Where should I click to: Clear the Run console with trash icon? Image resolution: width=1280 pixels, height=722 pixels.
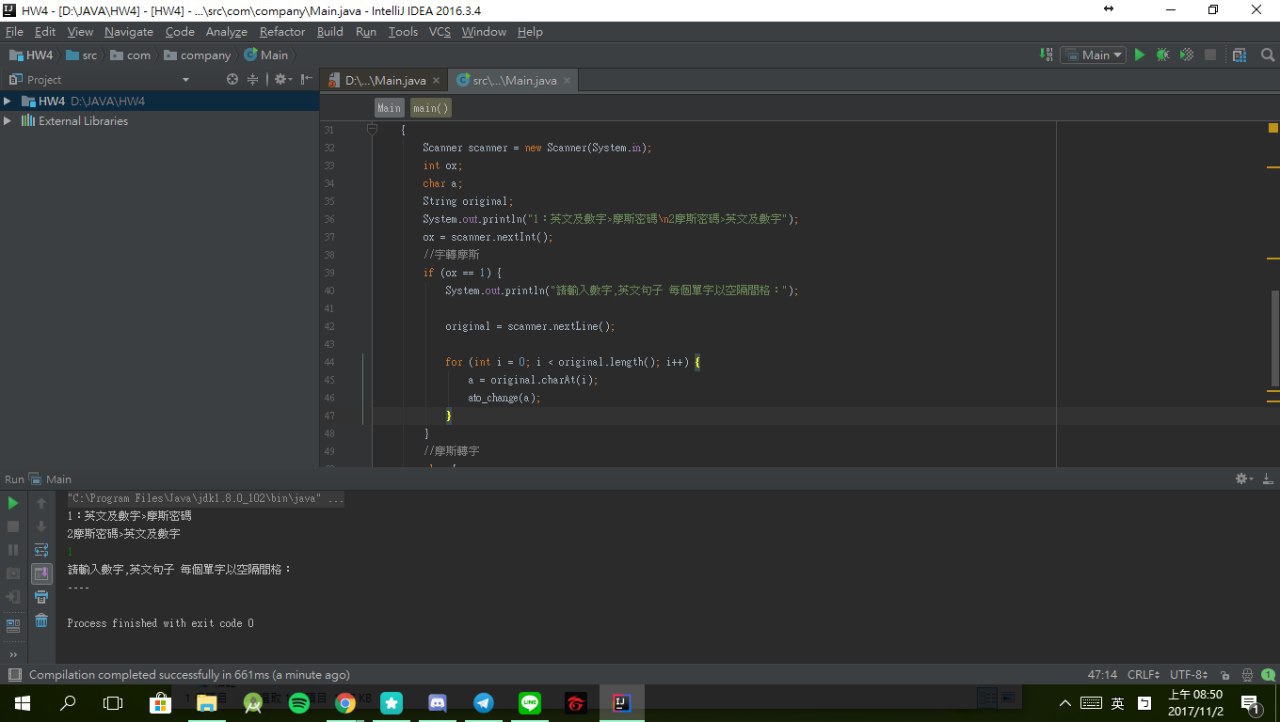click(x=41, y=621)
